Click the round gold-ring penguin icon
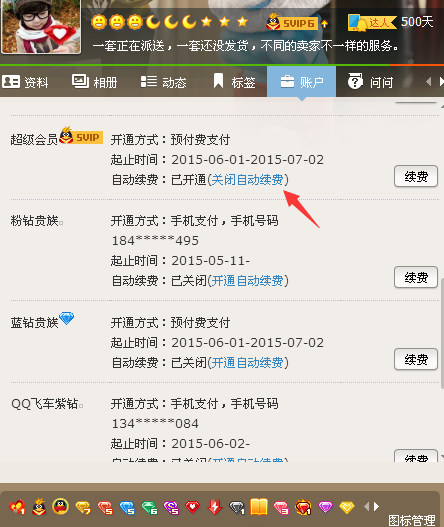 pyautogui.click(x=61, y=506)
